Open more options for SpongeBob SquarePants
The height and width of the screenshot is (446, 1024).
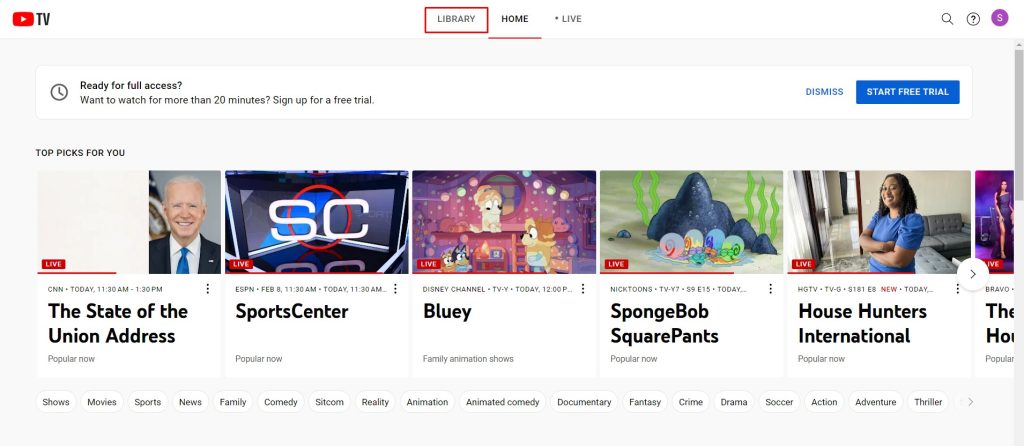coord(770,289)
